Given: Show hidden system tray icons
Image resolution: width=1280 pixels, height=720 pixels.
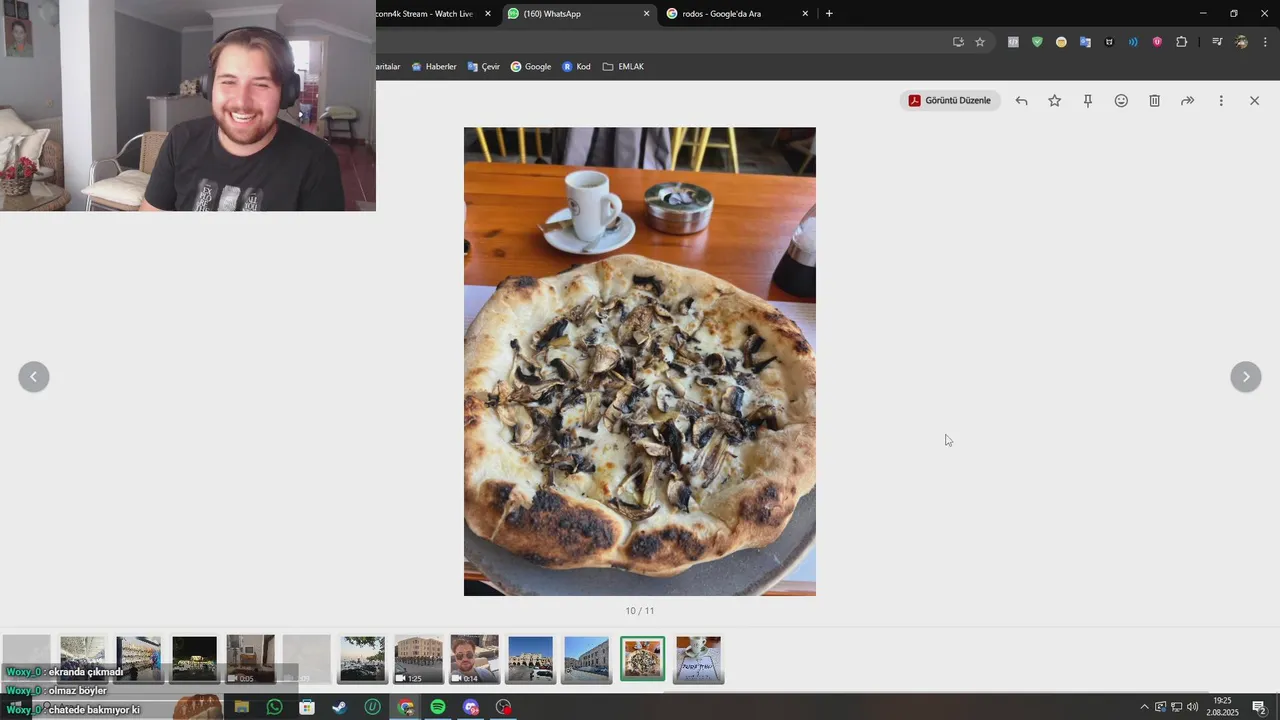Looking at the screenshot, I should 1144,707.
